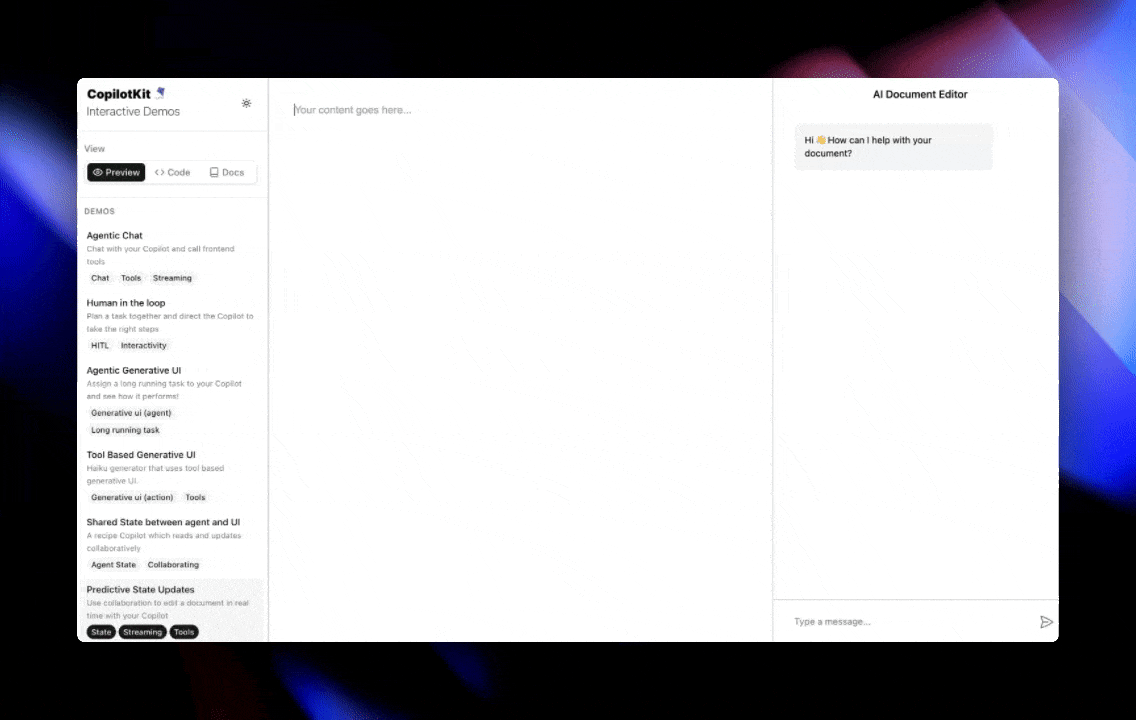Click the Streaming tag on Predictive State Updates
This screenshot has width=1136, height=720.
(142, 631)
